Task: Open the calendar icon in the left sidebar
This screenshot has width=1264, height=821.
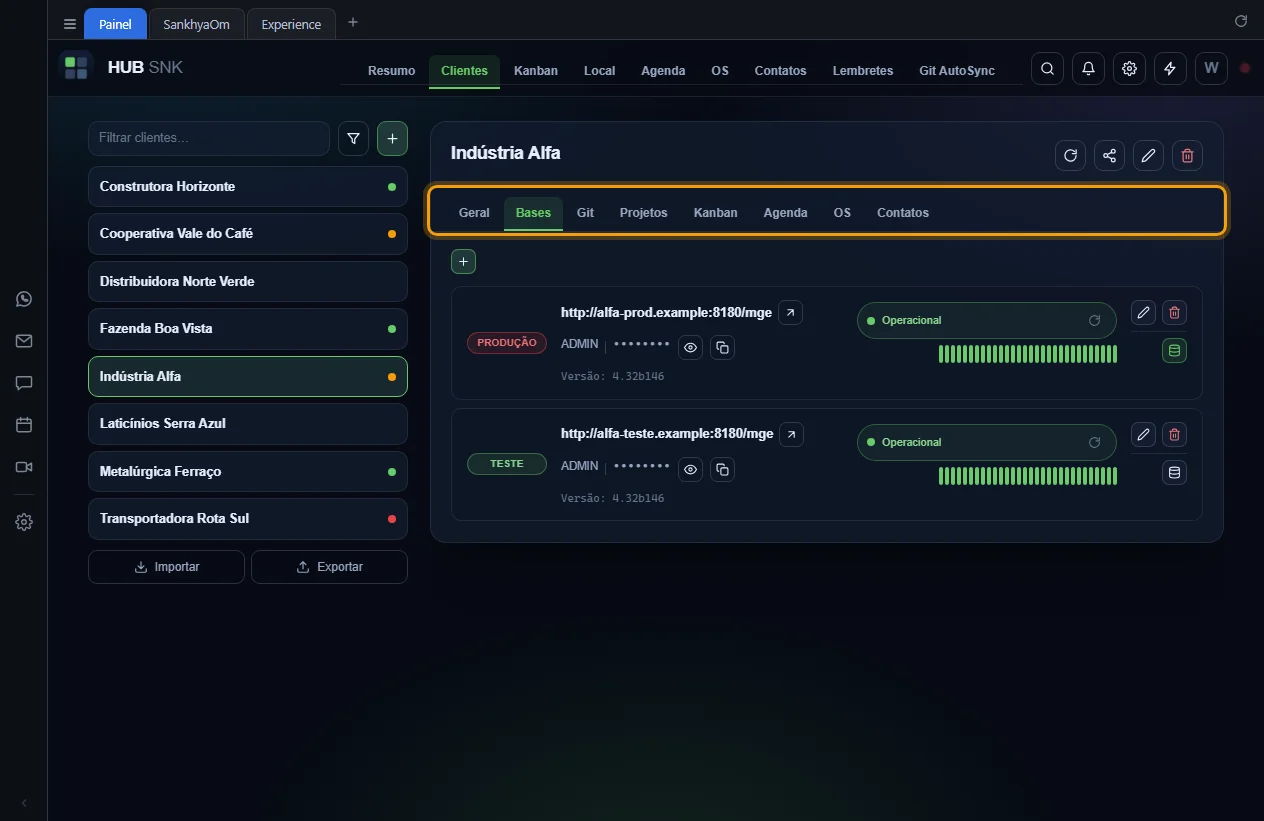Action: [x=24, y=425]
